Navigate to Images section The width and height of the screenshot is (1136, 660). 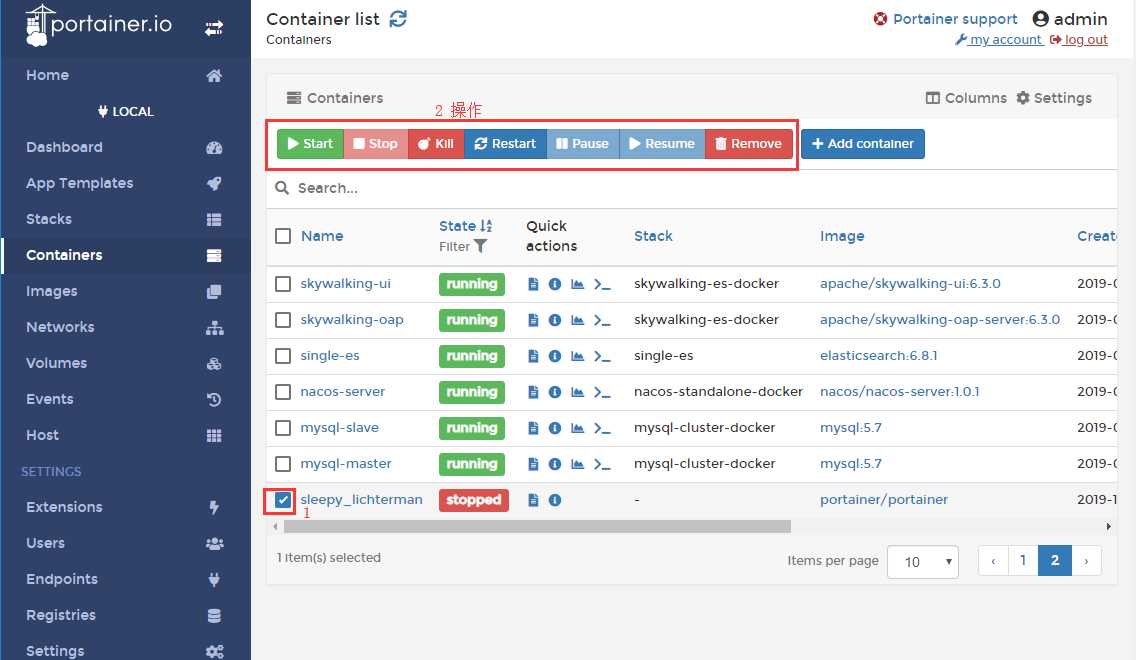tap(125, 291)
